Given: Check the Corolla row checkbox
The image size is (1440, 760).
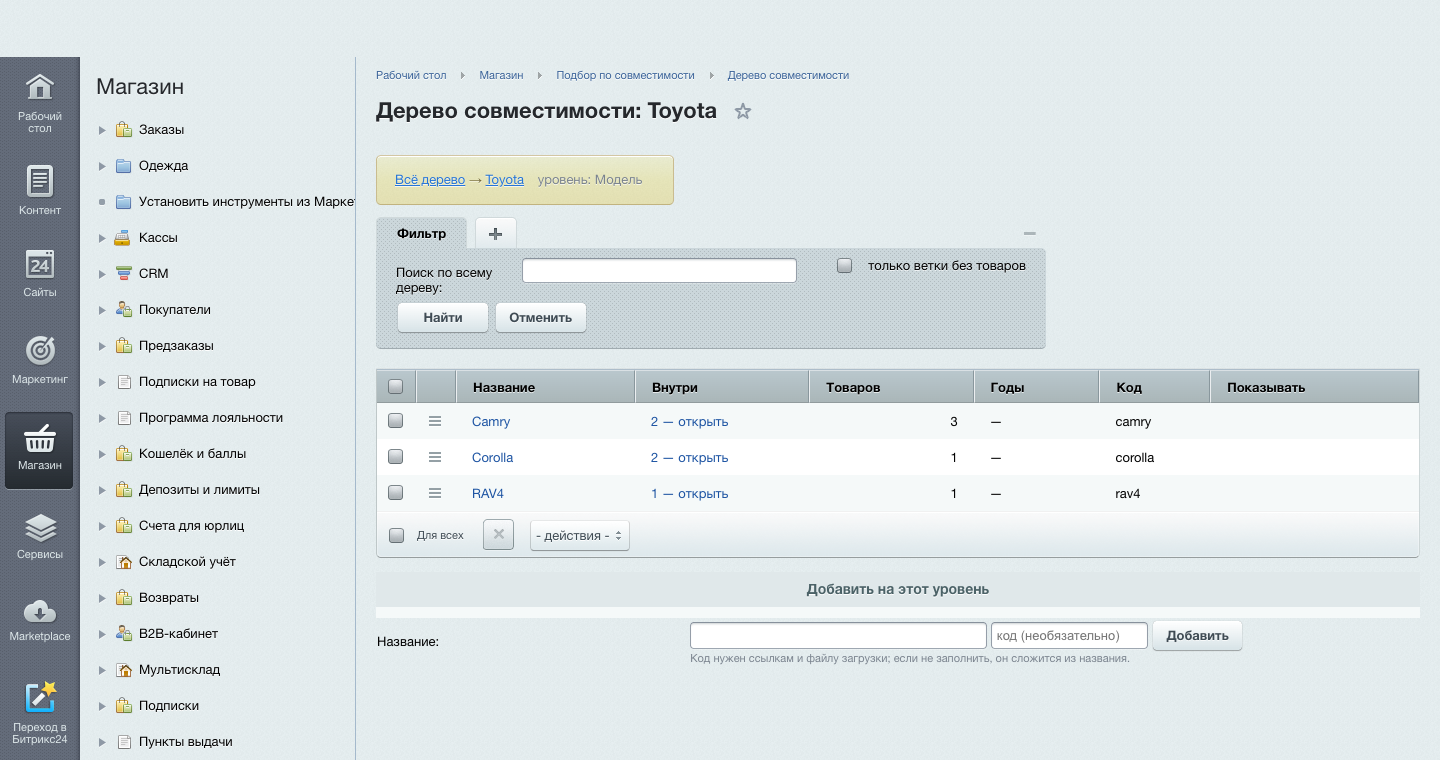Looking at the screenshot, I should click(395, 457).
